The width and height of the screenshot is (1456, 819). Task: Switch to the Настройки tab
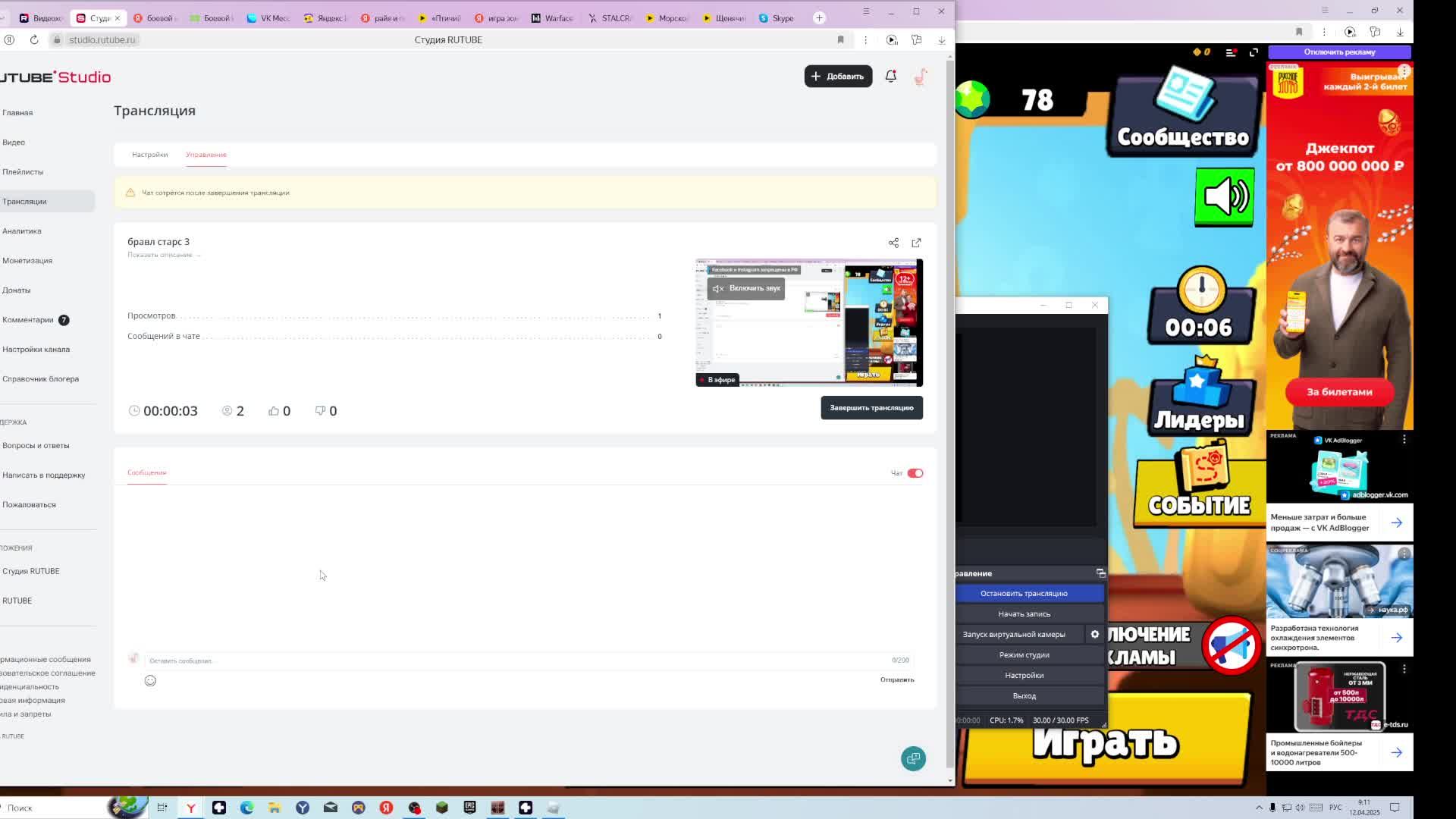point(149,155)
